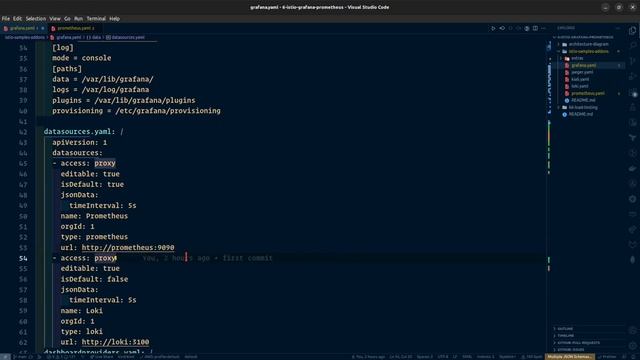The height and width of the screenshot is (360, 640).
Task: Click the istio-samples-addons breadcrumb
Action: tap(24, 37)
